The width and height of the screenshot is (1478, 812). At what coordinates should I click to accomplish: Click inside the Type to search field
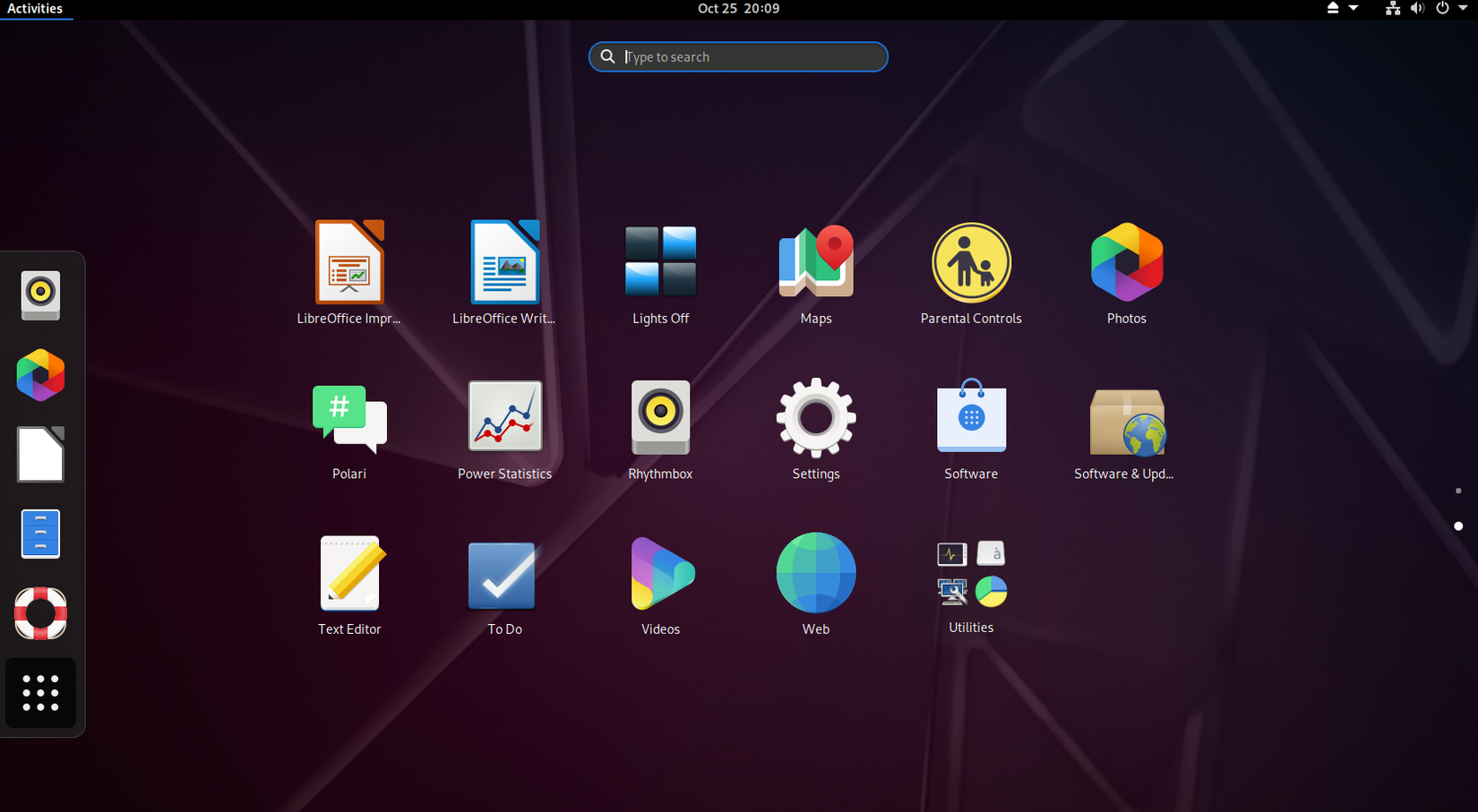pos(737,56)
